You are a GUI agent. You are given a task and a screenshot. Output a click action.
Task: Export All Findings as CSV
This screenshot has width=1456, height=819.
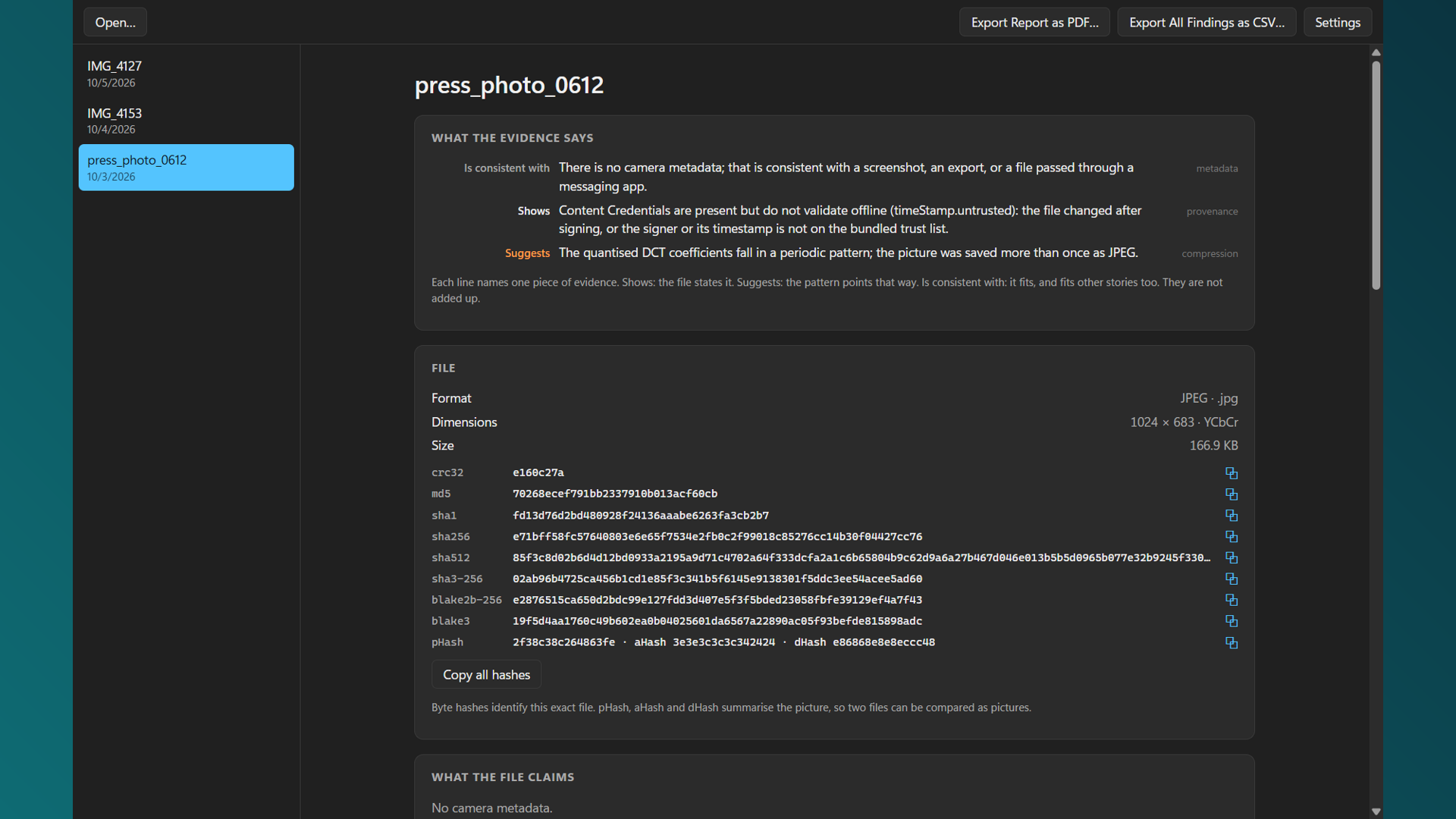pos(1207,22)
